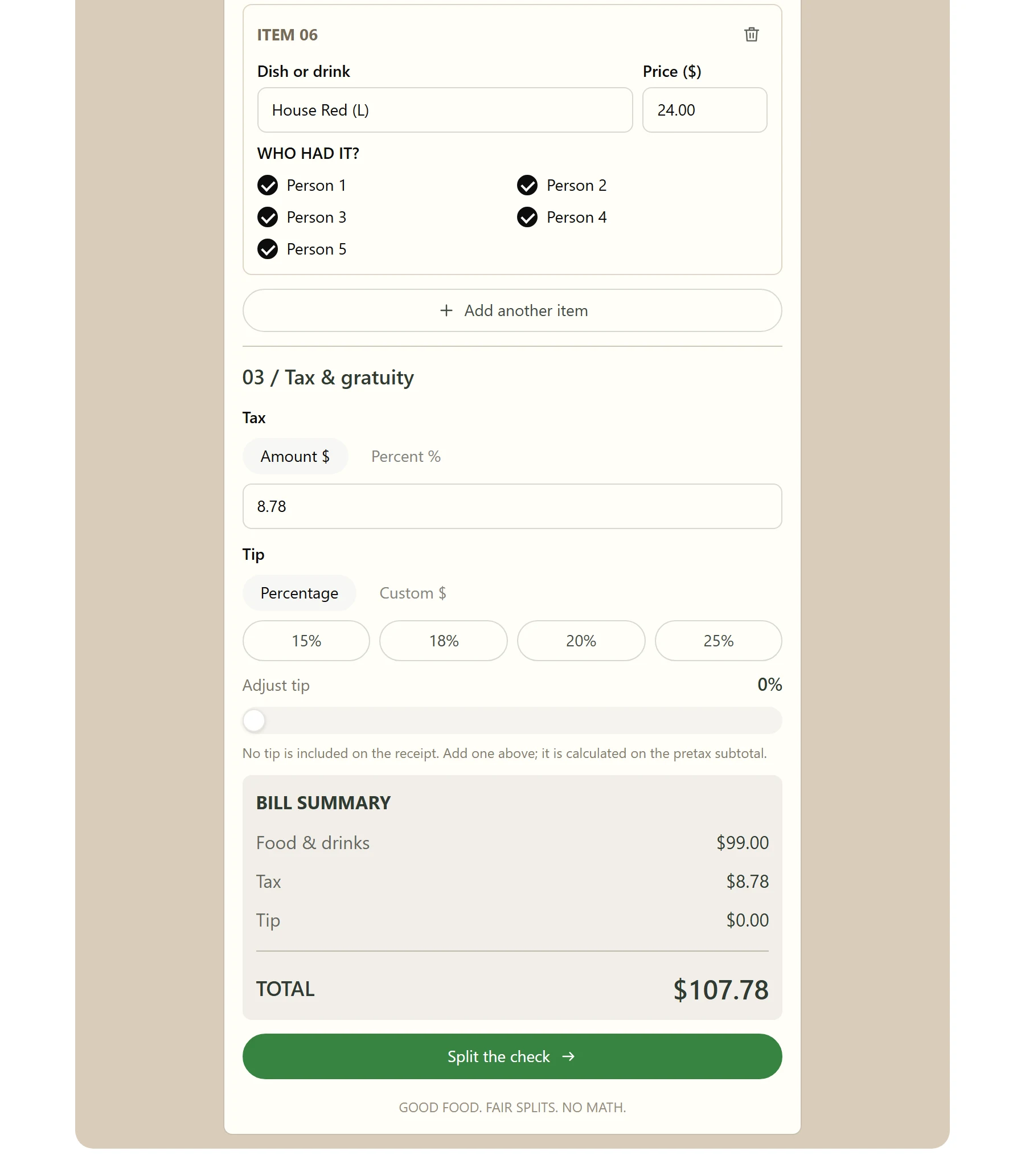Screen dimensions: 1025x1176
Task: Uncheck Person 1 for House Red
Action: pos(267,185)
